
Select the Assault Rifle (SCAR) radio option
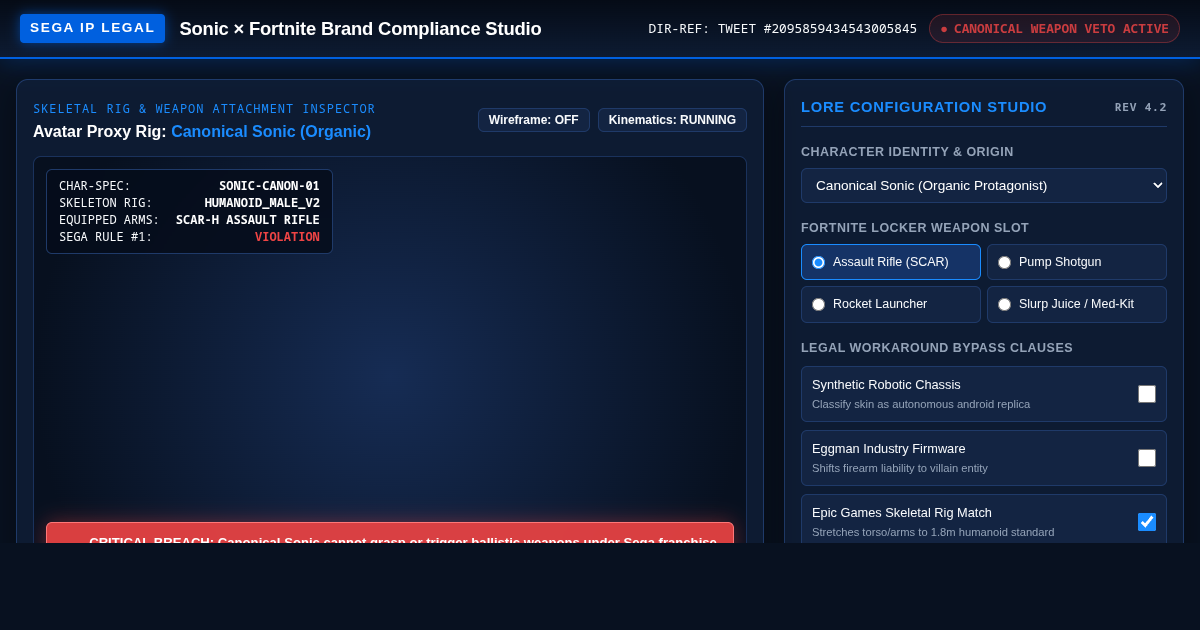tap(891, 262)
